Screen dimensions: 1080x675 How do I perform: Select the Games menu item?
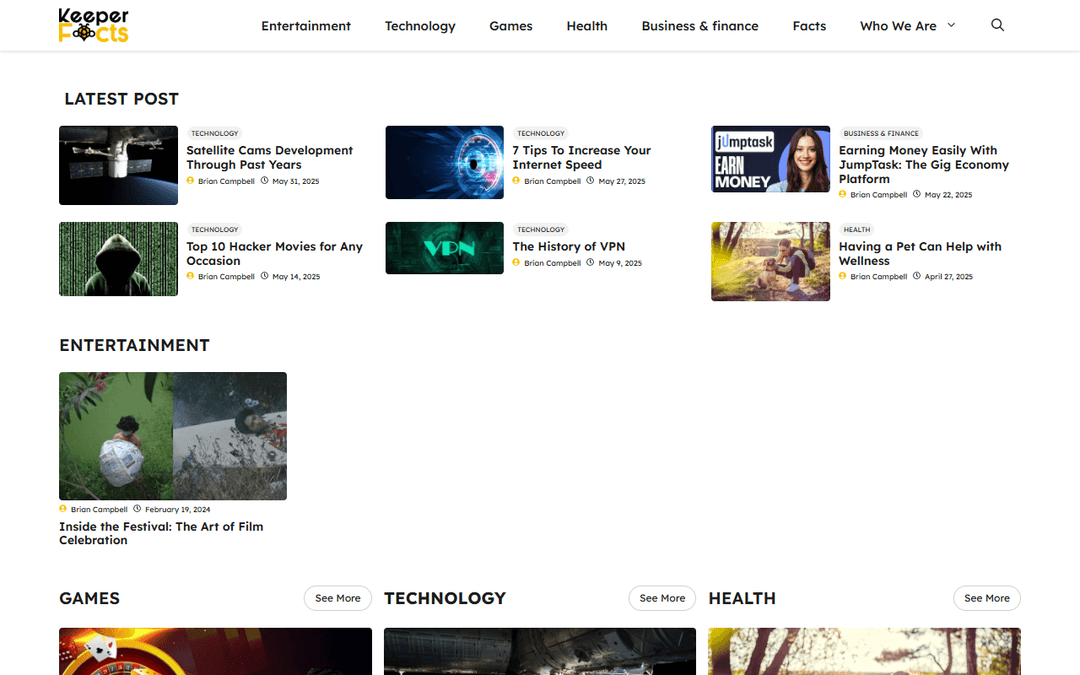click(x=511, y=26)
